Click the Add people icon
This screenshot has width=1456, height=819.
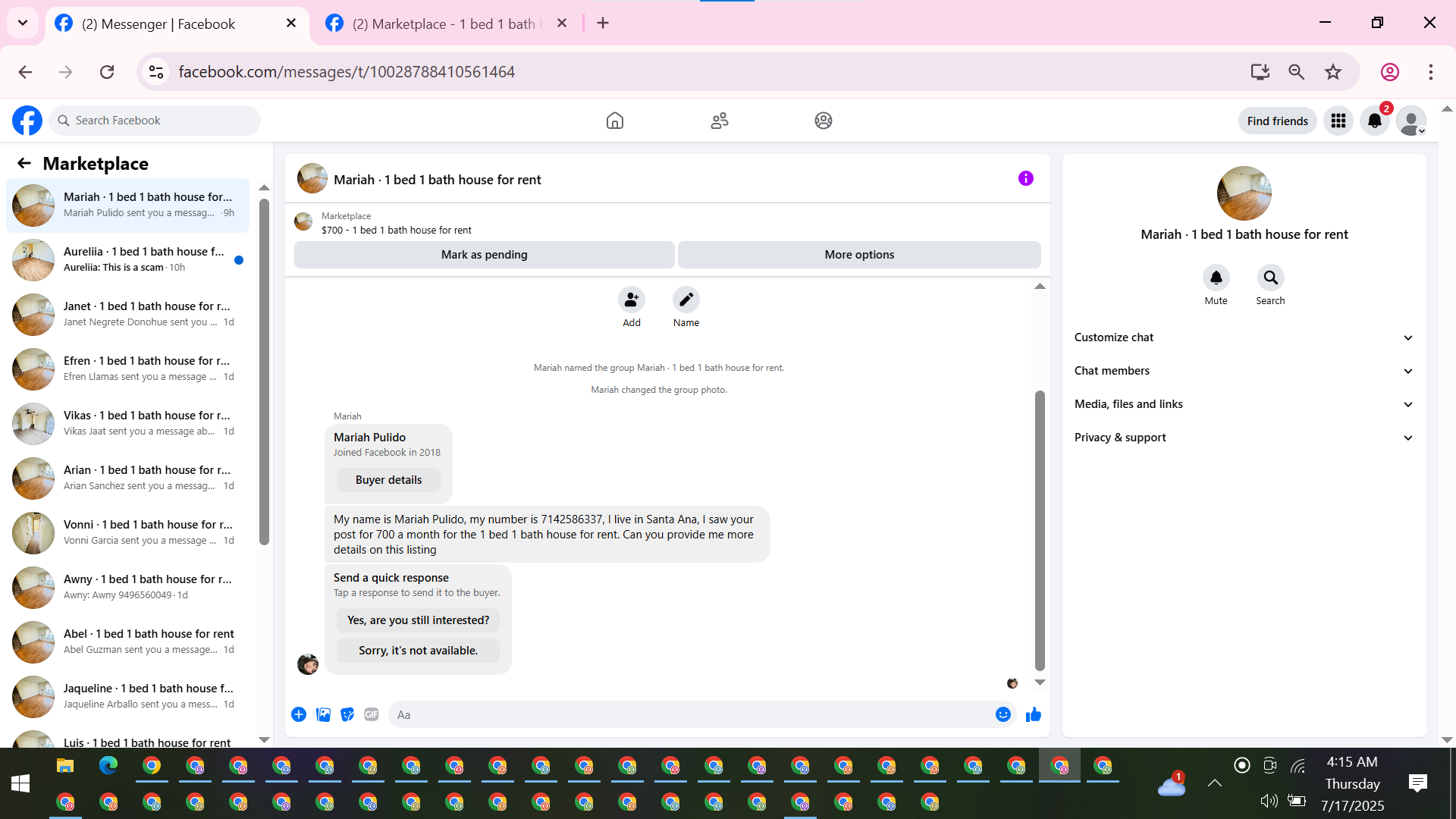(631, 300)
